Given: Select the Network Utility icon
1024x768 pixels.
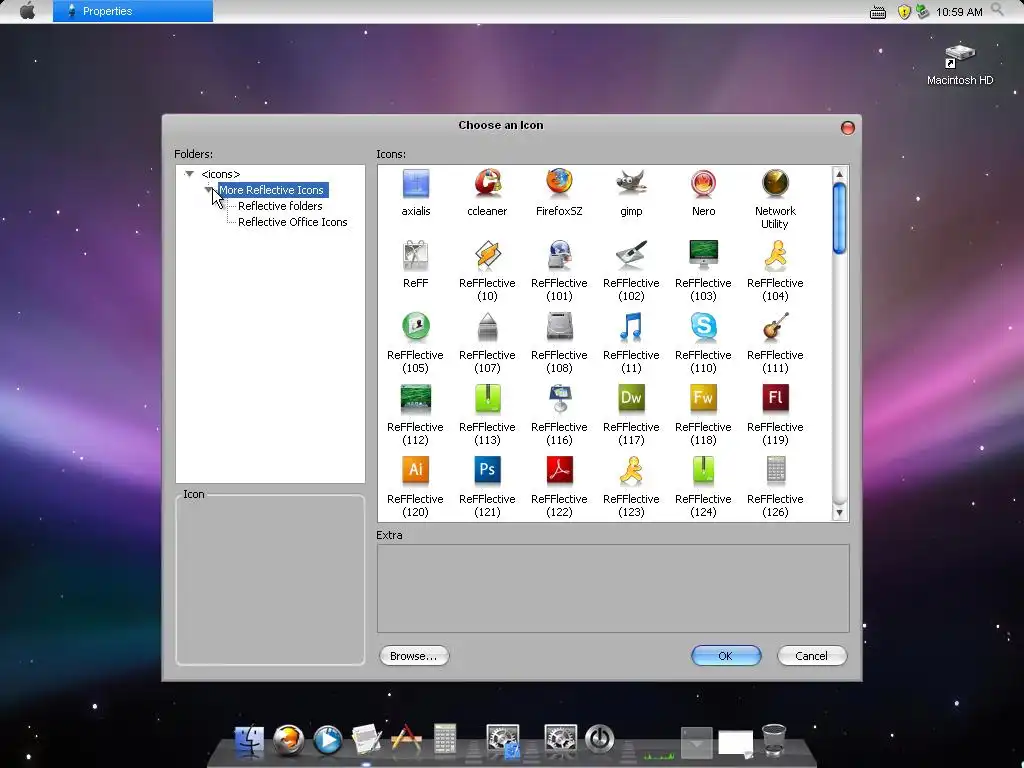Looking at the screenshot, I should pyautogui.click(x=775, y=184).
